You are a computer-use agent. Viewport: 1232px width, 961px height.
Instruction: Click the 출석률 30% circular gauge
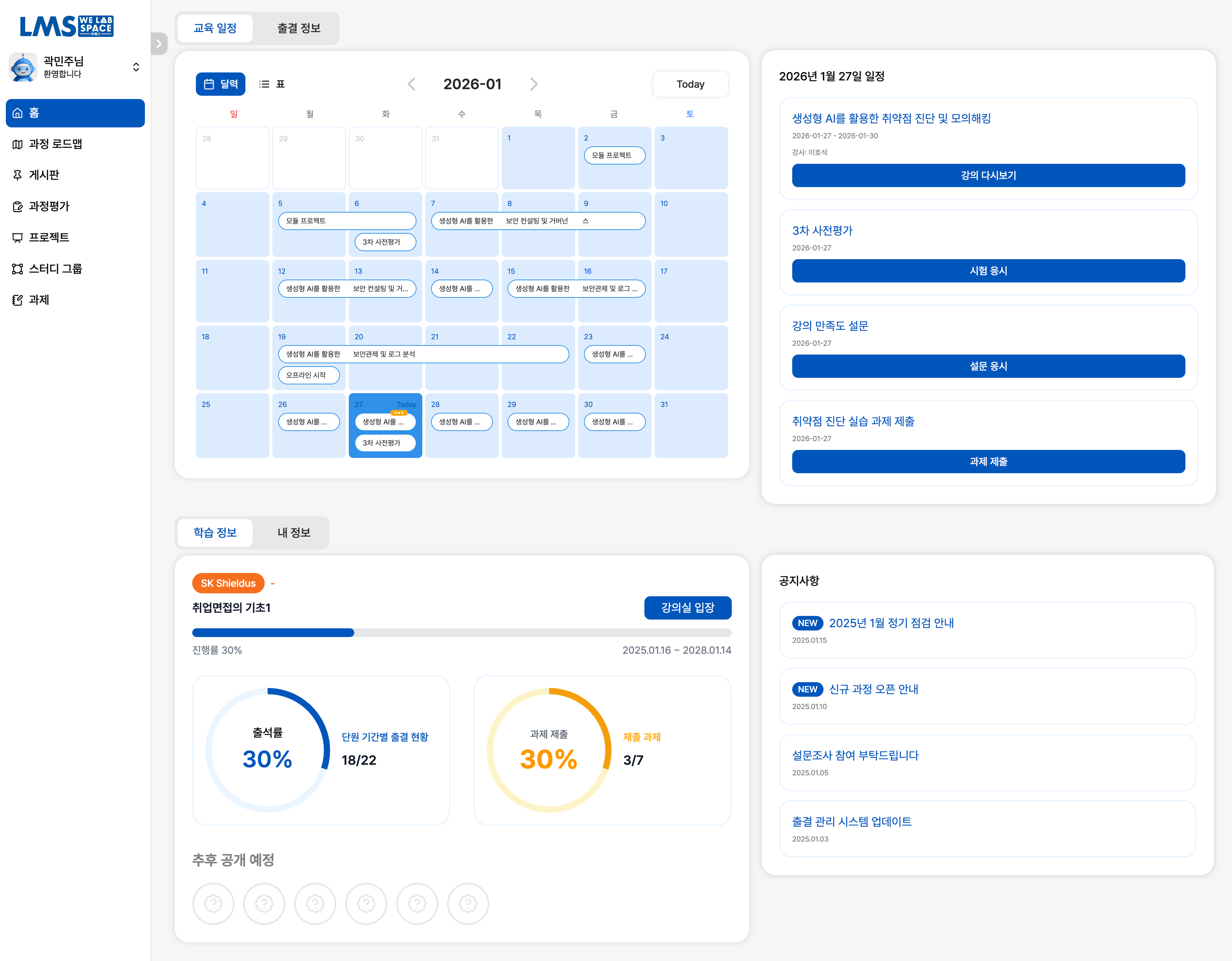coord(267,750)
